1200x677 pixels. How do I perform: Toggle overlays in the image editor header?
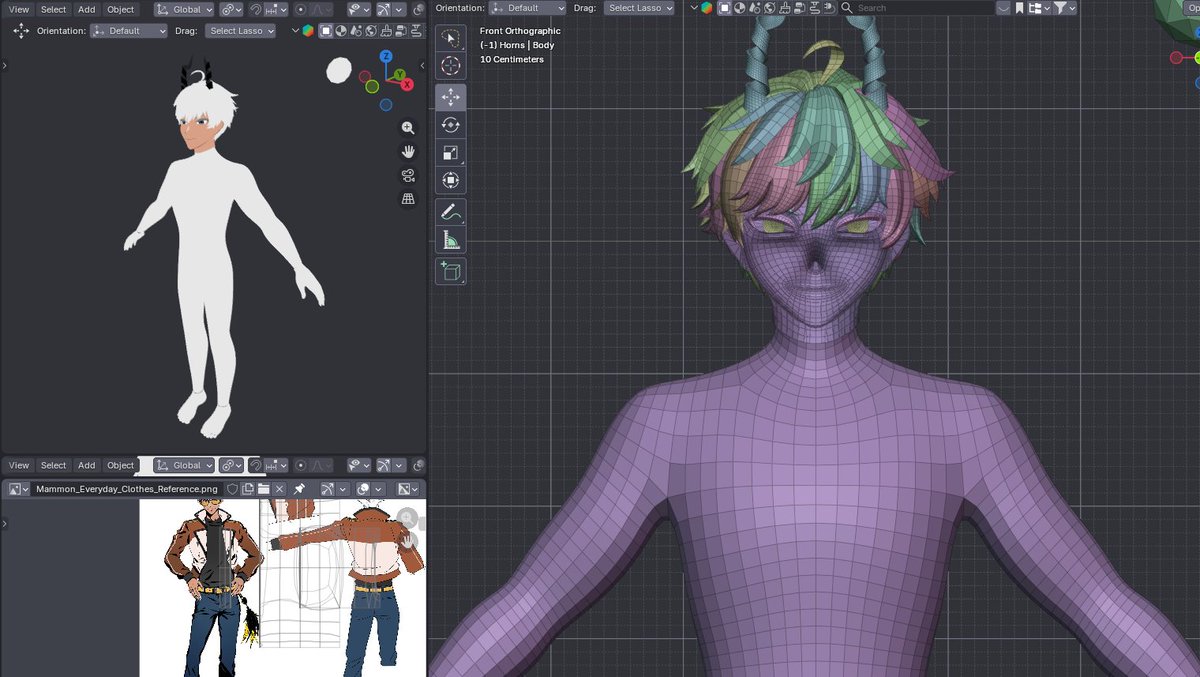click(363, 489)
